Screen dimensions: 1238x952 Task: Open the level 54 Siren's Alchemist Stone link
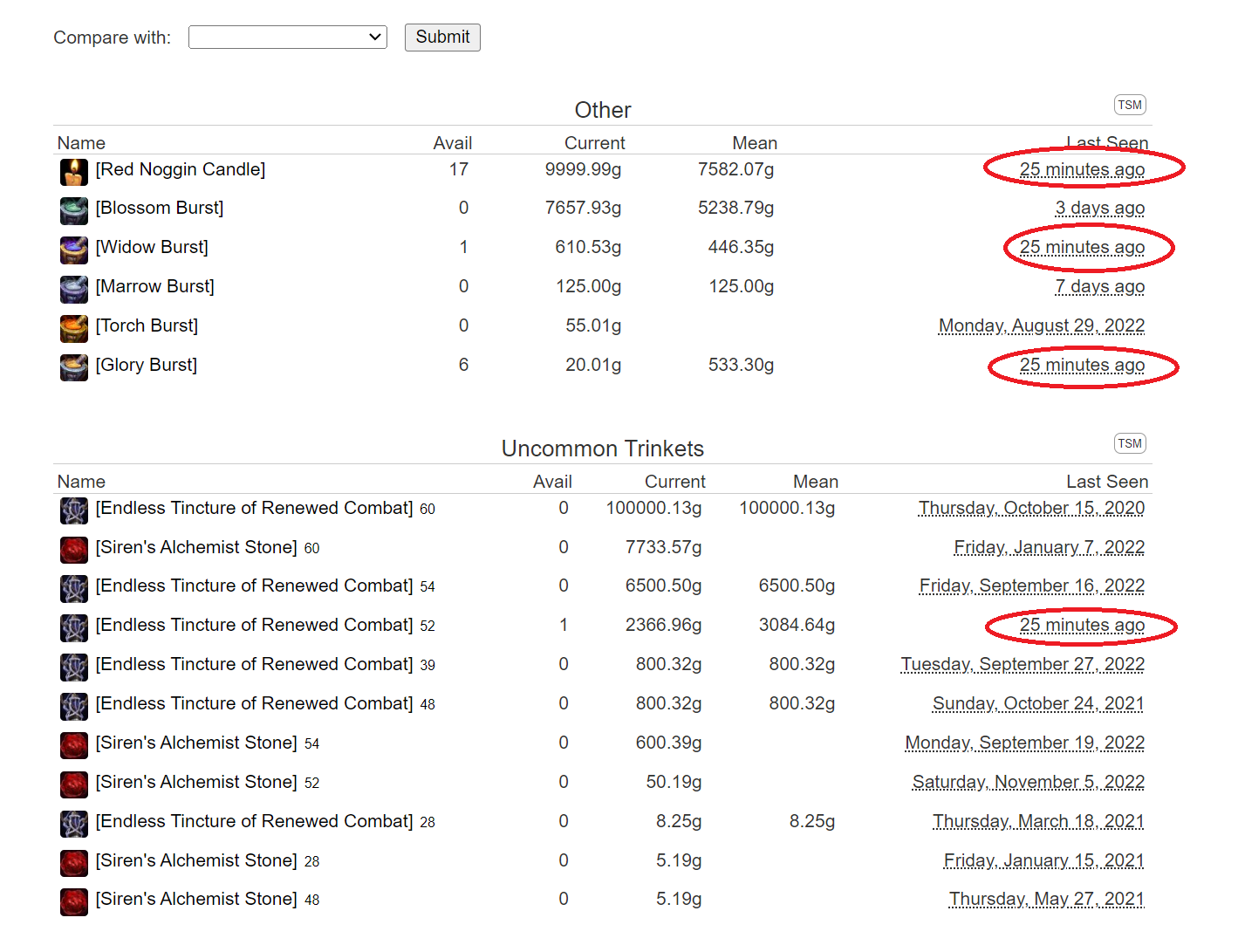point(196,743)
